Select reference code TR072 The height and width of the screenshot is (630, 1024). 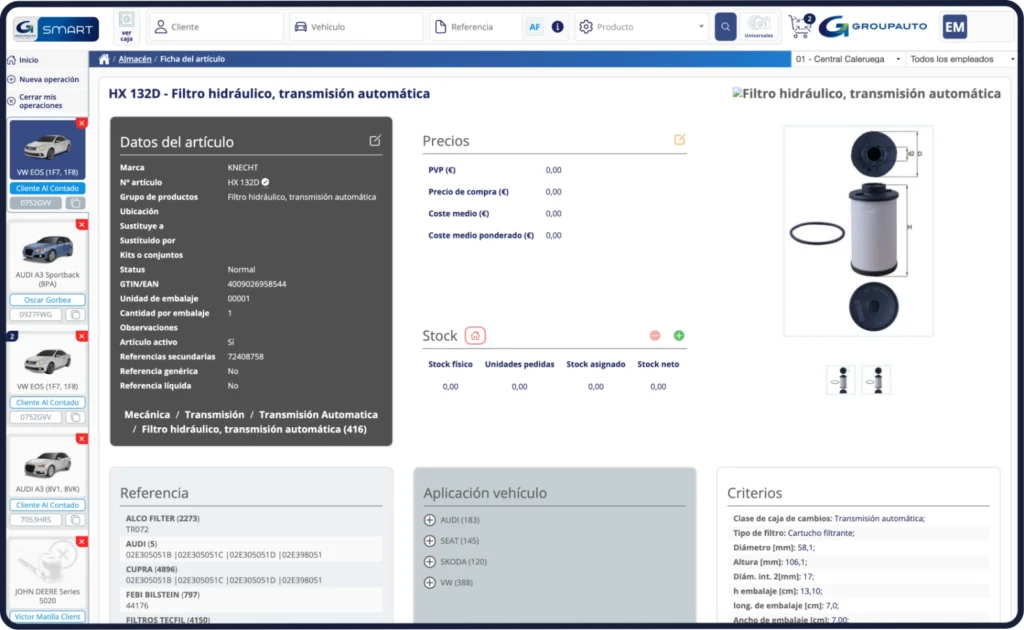(x=137, y=529)
